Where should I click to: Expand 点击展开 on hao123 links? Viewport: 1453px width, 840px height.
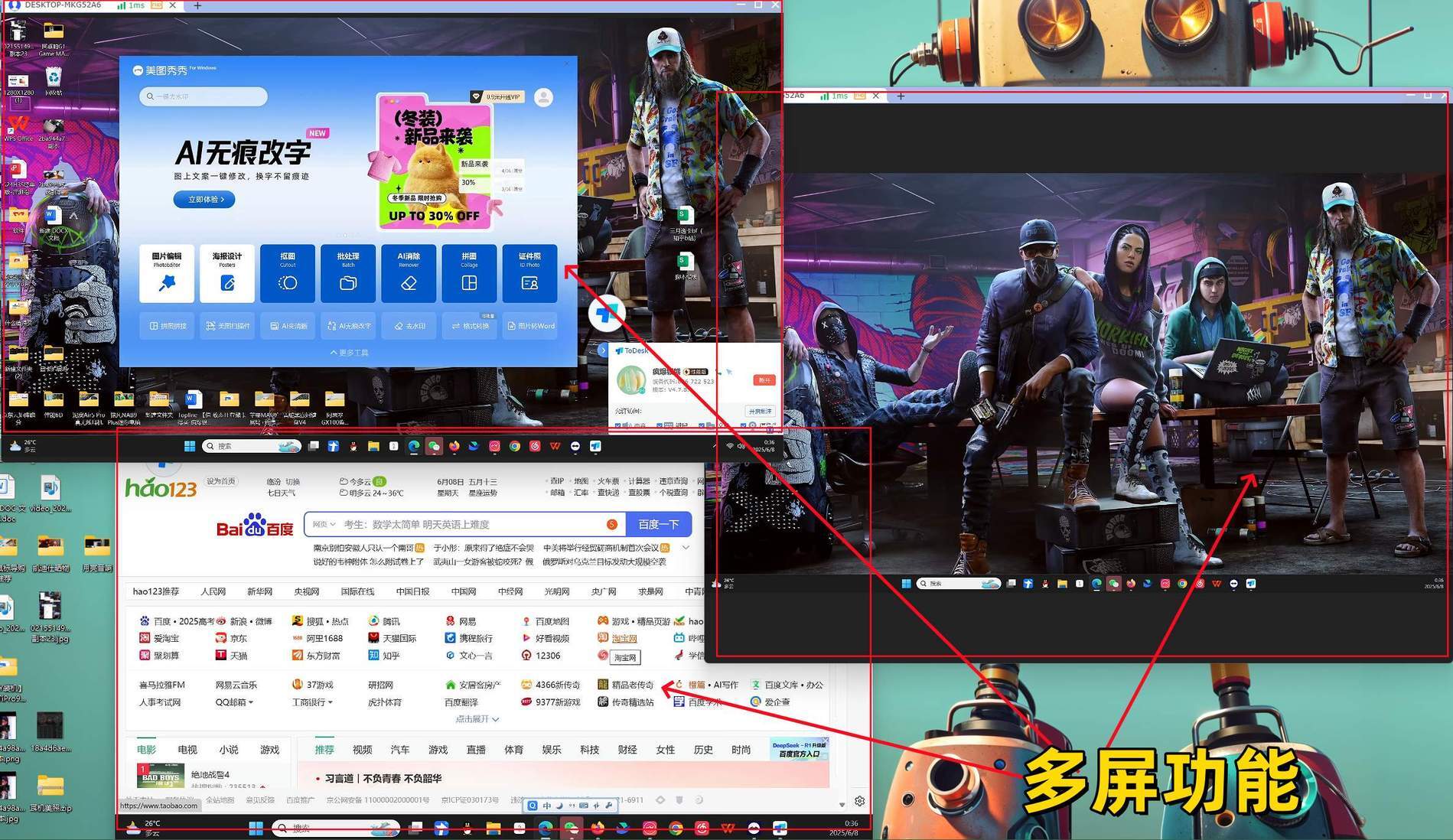[477, 719]
